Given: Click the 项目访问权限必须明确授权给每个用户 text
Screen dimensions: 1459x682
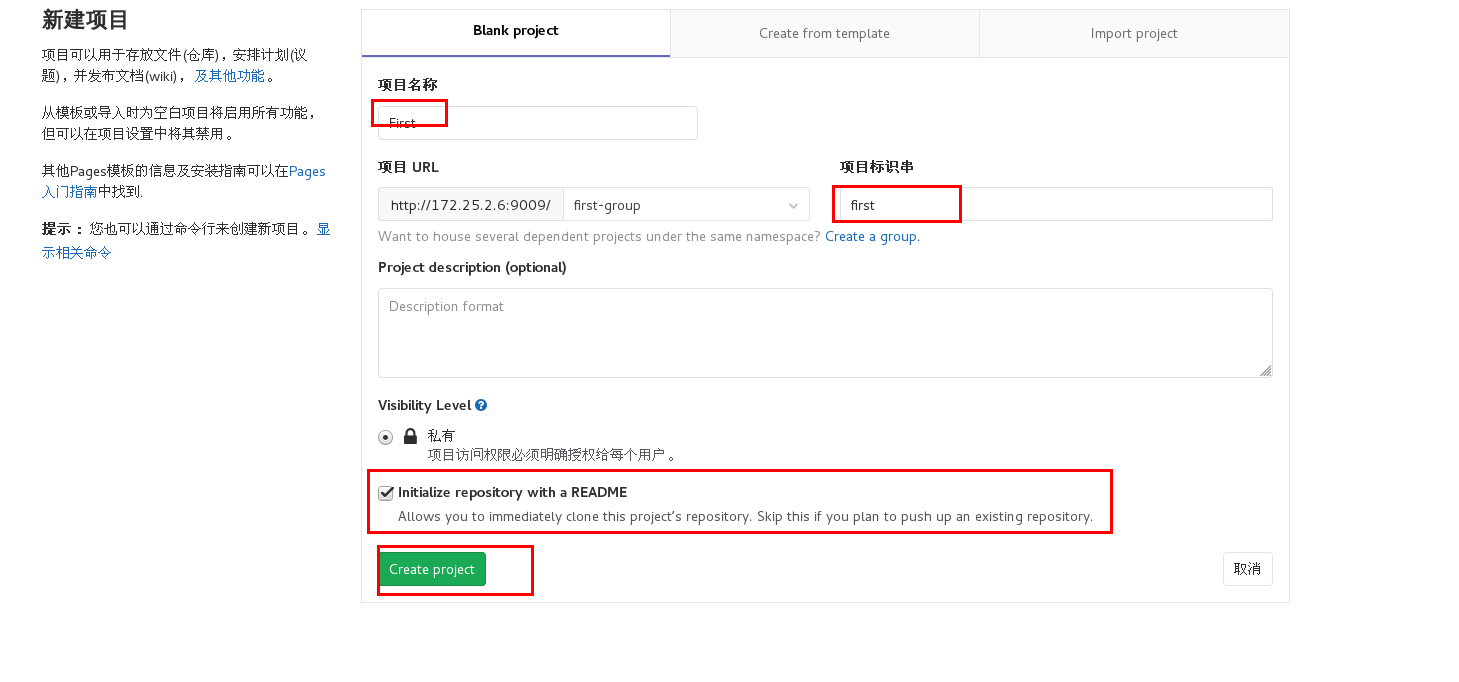Looking at the screenshot, I should pos(553,455).
